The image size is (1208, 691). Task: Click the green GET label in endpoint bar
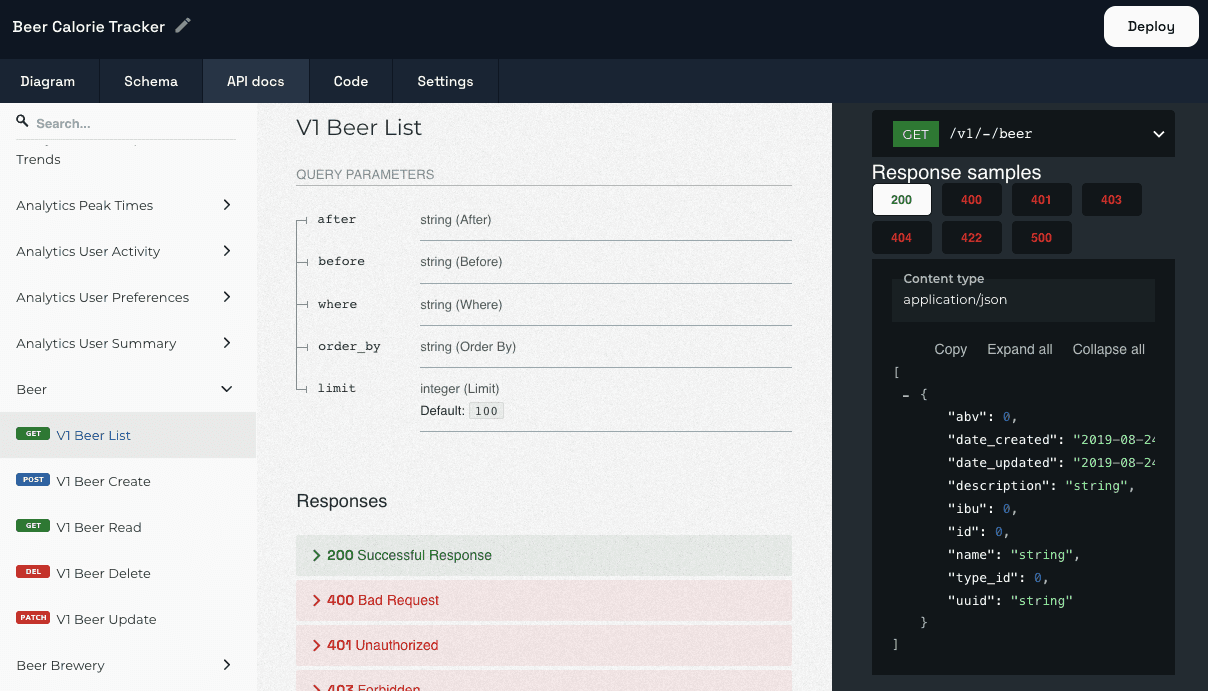pos(916,134)
